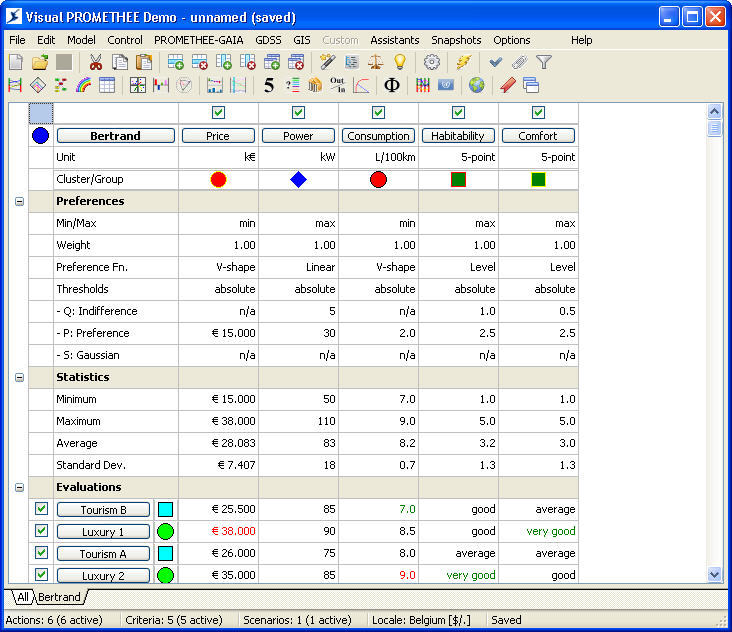Click the funnel filter icon
The height and width of the screenshot is (632, 732).
point(544,62)
